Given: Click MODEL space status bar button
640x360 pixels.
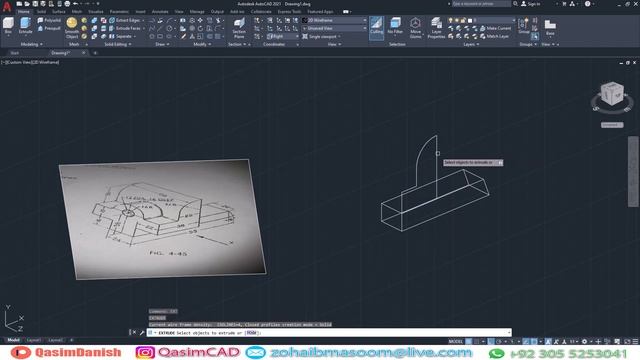Looking at the screenshot, I should (456, 342).
